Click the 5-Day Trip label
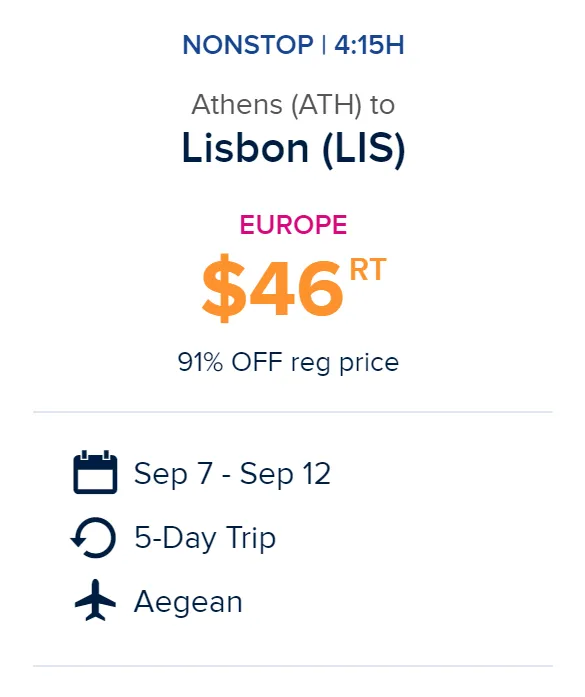This screenshot has height=697, width=585. click(x=205, y=537)
